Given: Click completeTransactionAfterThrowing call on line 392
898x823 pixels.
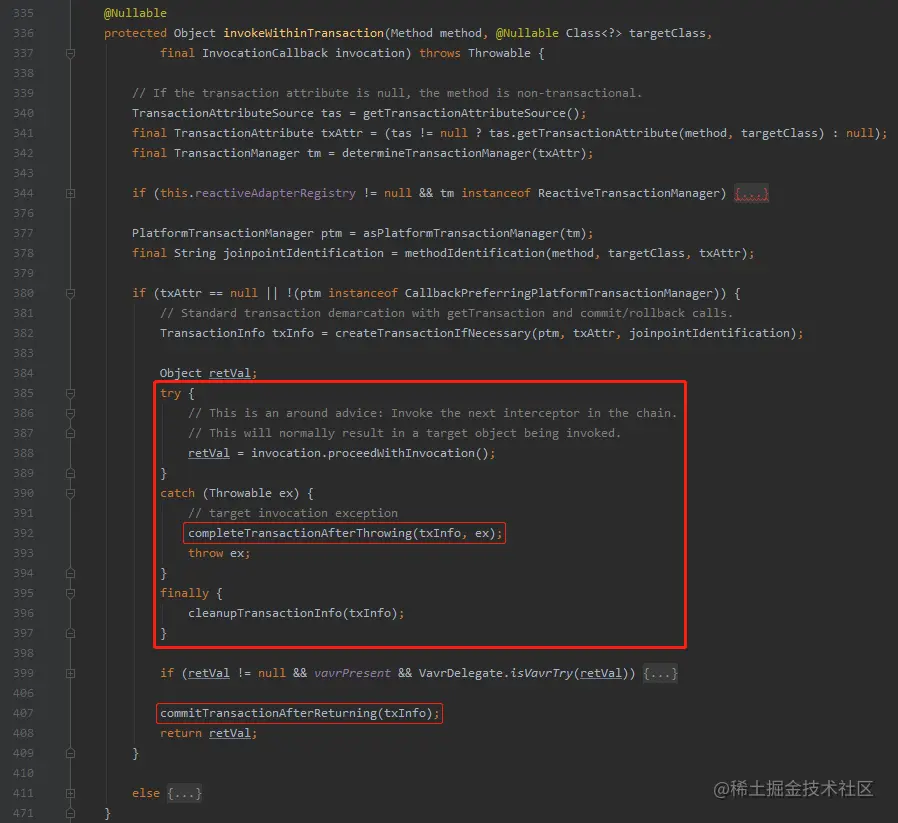Looking at the screenshot, I should click(344, 533).
